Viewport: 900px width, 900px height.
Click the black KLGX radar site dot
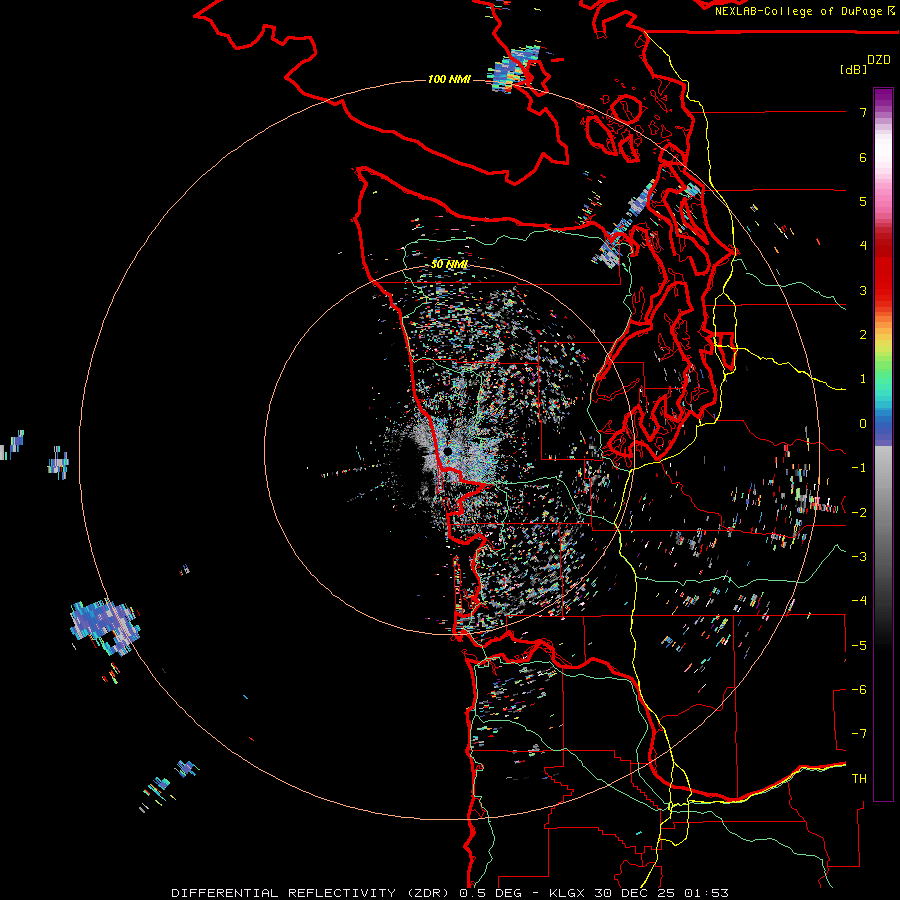click(448, 452)
